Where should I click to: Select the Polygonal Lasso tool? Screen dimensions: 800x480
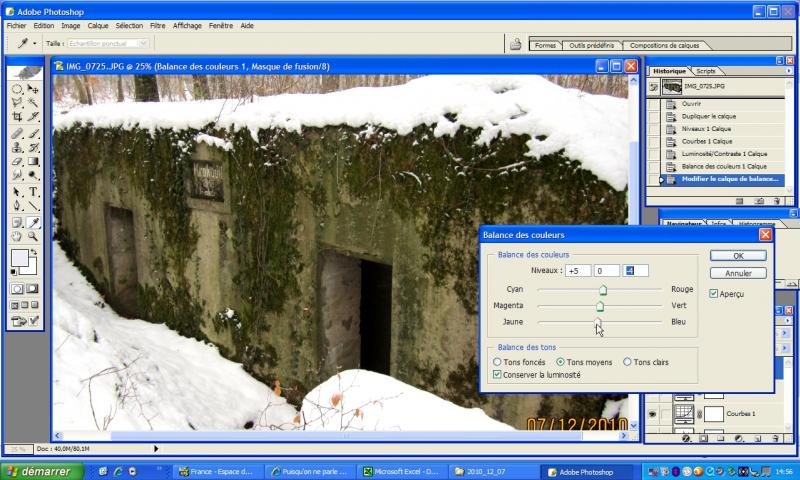[x=17, y=103]
